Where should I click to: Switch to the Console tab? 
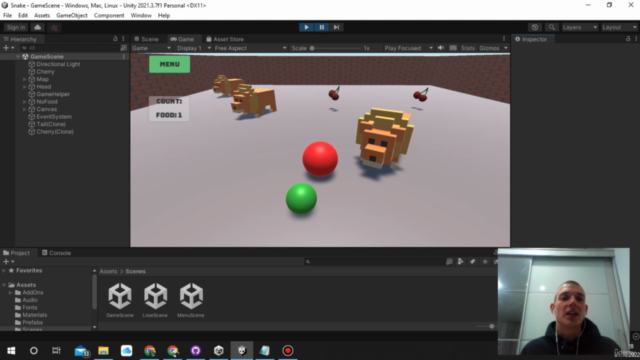(56, 253)
